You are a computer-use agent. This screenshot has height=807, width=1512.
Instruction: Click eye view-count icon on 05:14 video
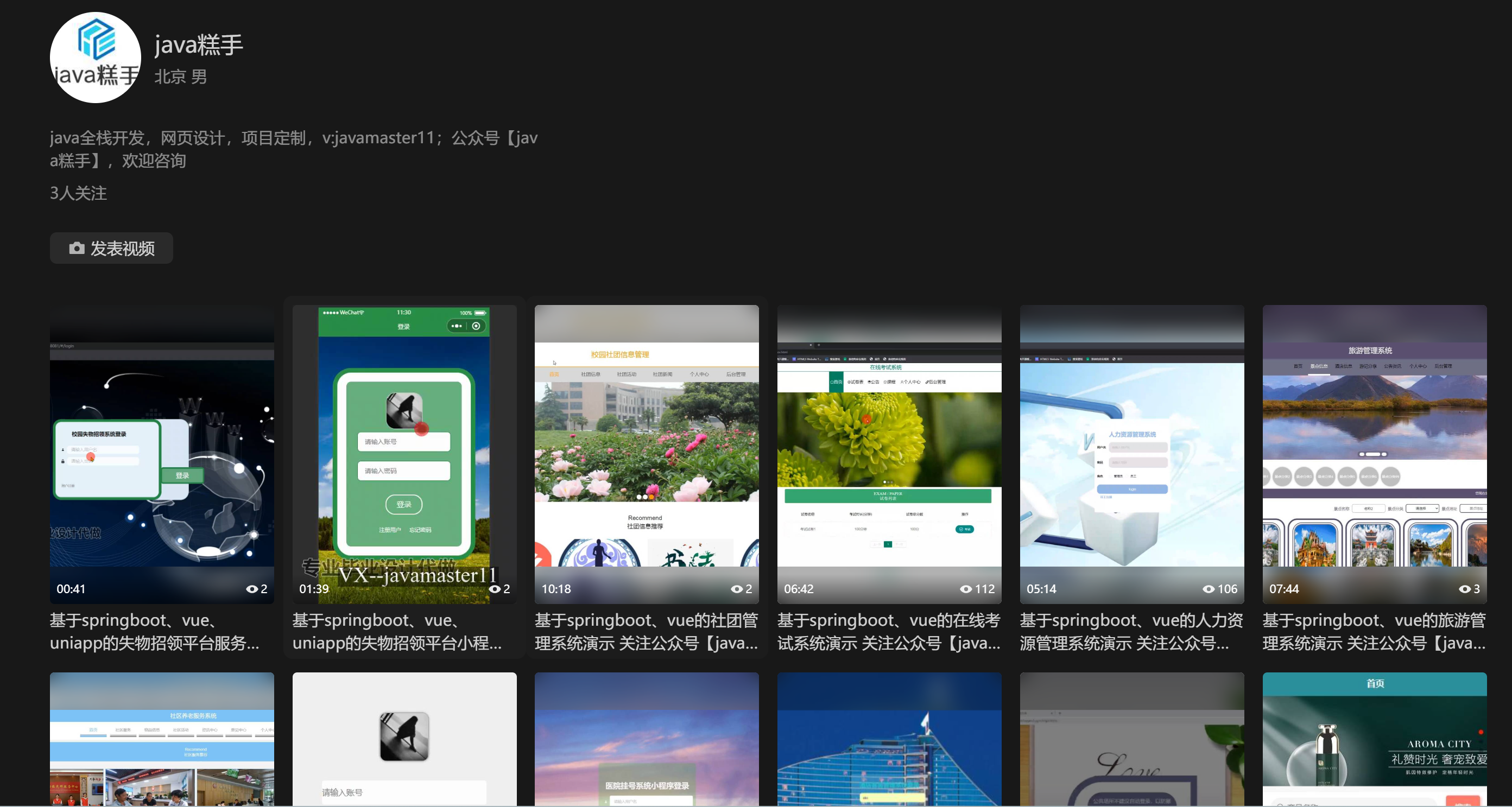tap(1209, 589)
